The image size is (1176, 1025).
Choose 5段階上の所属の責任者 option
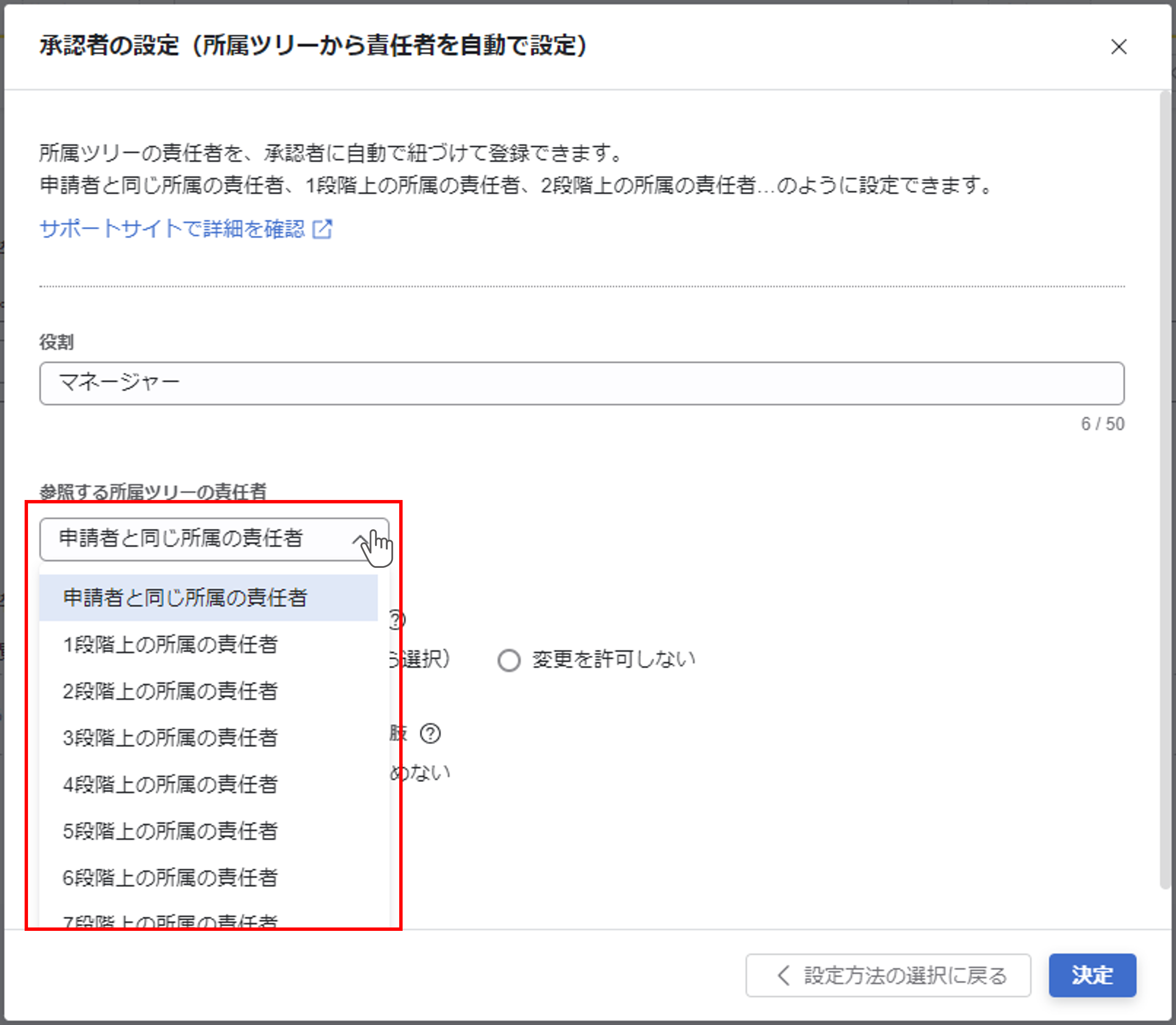[208, 831]
